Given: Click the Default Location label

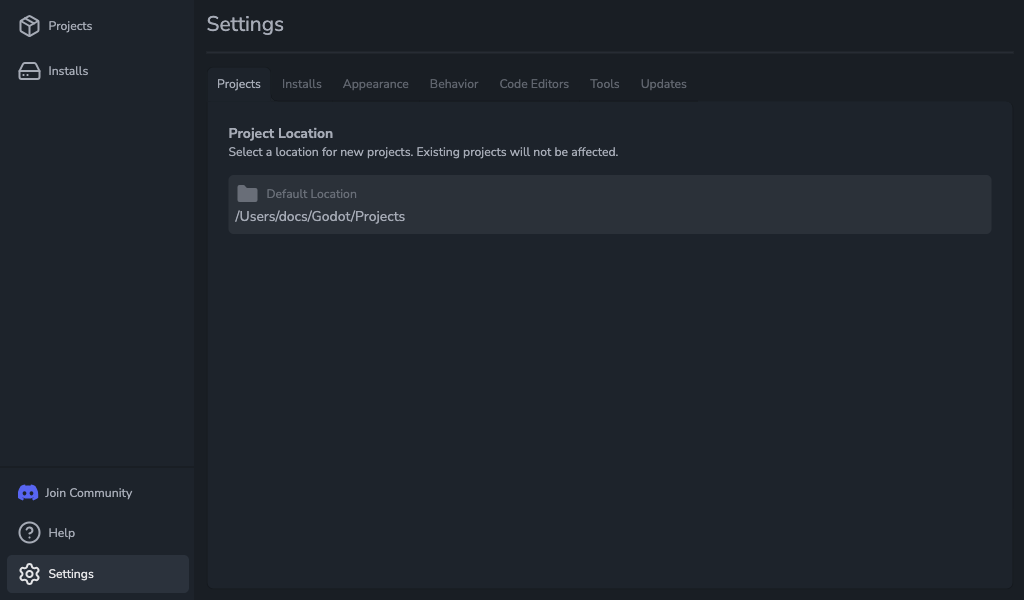Looking at the screenshot, I should [x=312, y=194].
